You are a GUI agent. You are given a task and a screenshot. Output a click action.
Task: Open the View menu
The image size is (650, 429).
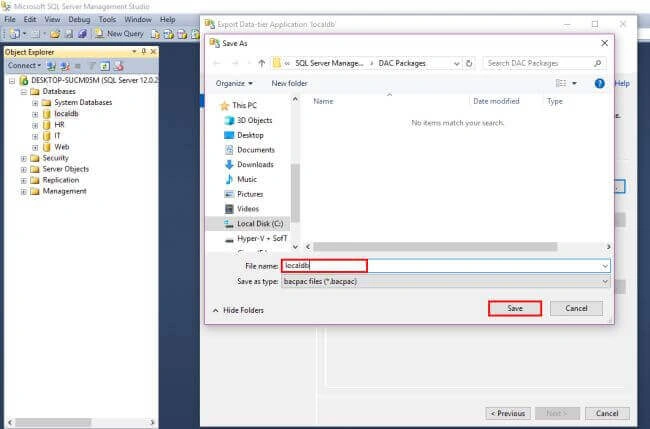click(52, 19)
